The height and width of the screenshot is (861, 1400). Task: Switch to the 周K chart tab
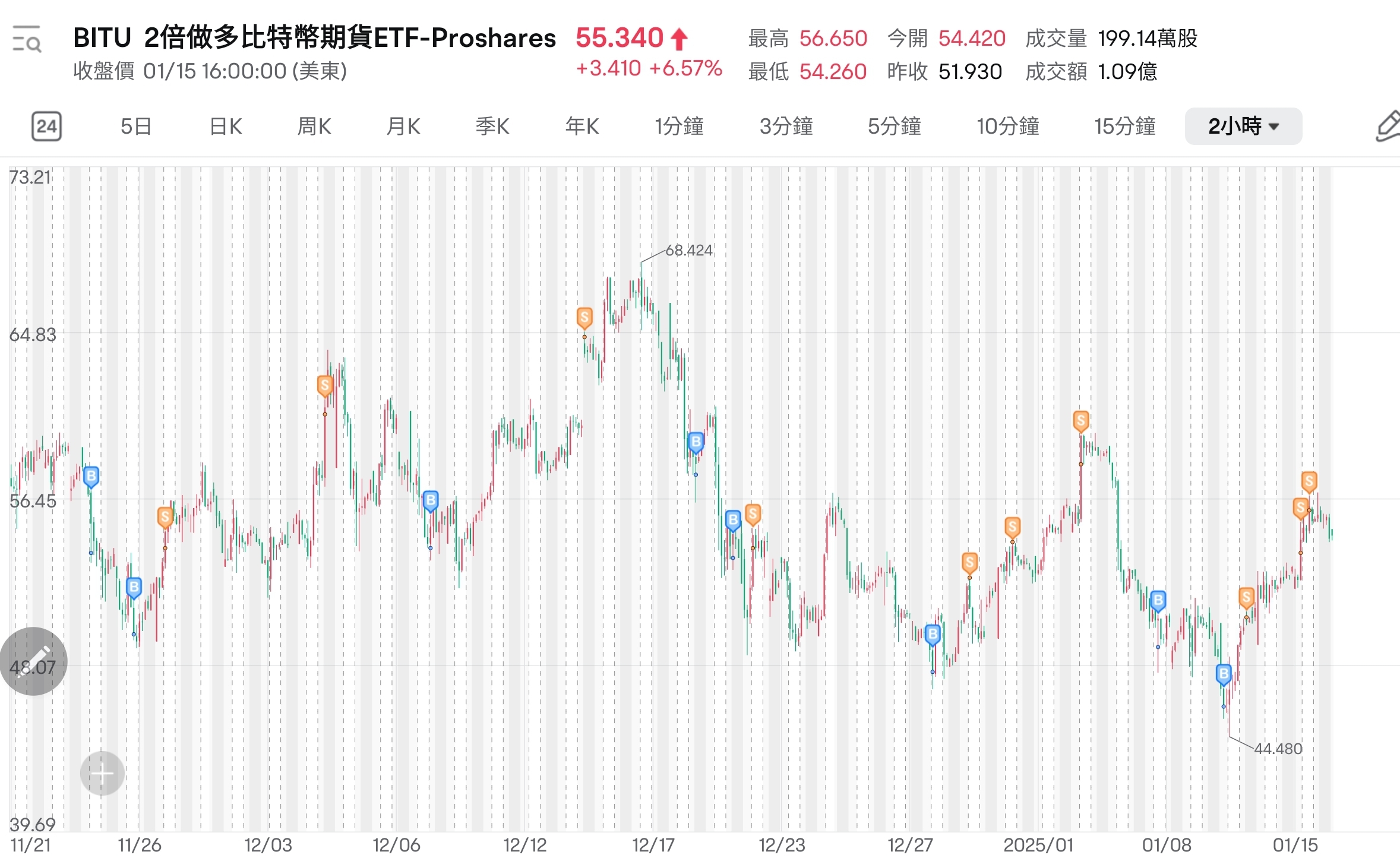(314, 126)
